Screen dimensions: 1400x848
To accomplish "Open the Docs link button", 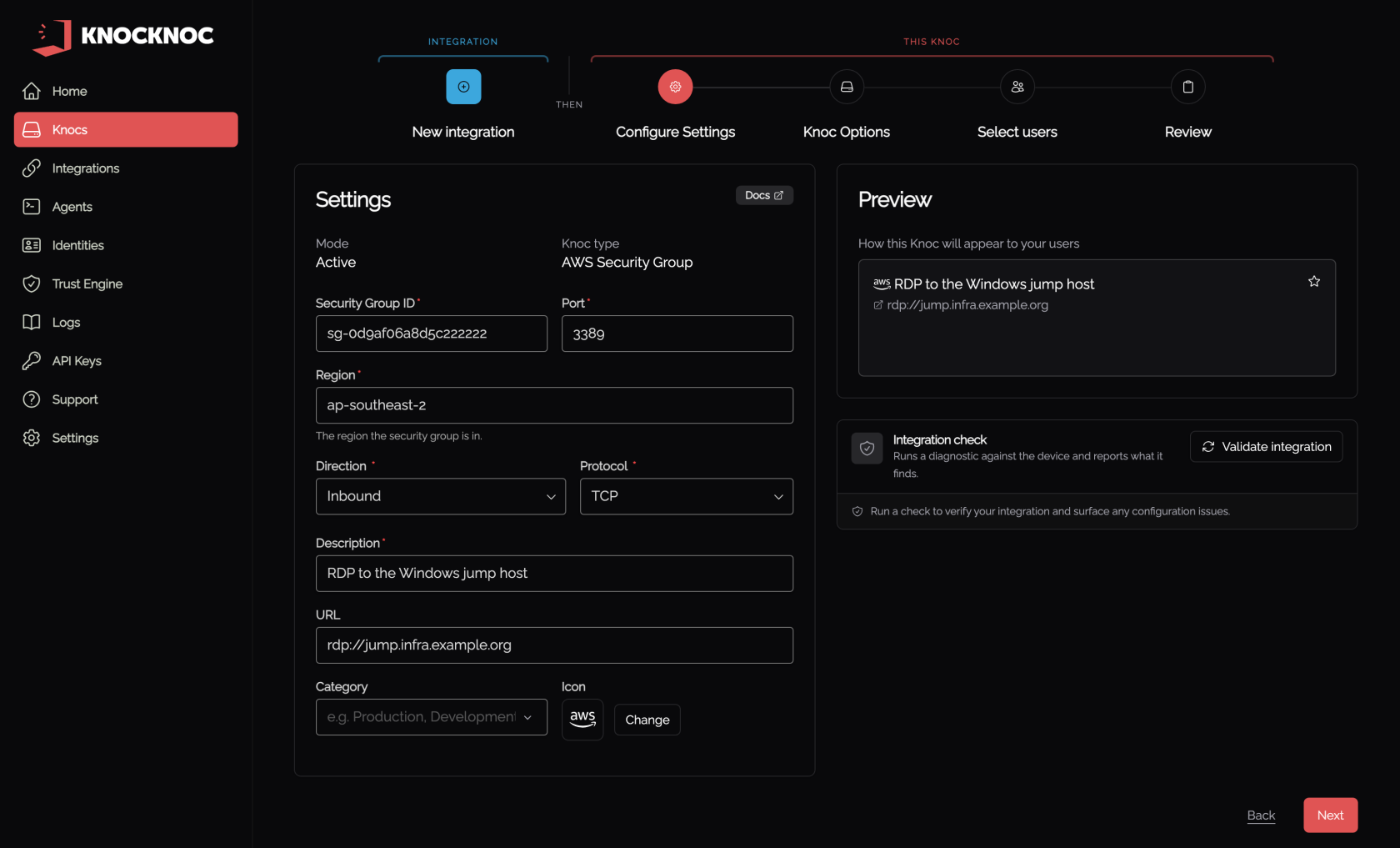I will point(764,195).
